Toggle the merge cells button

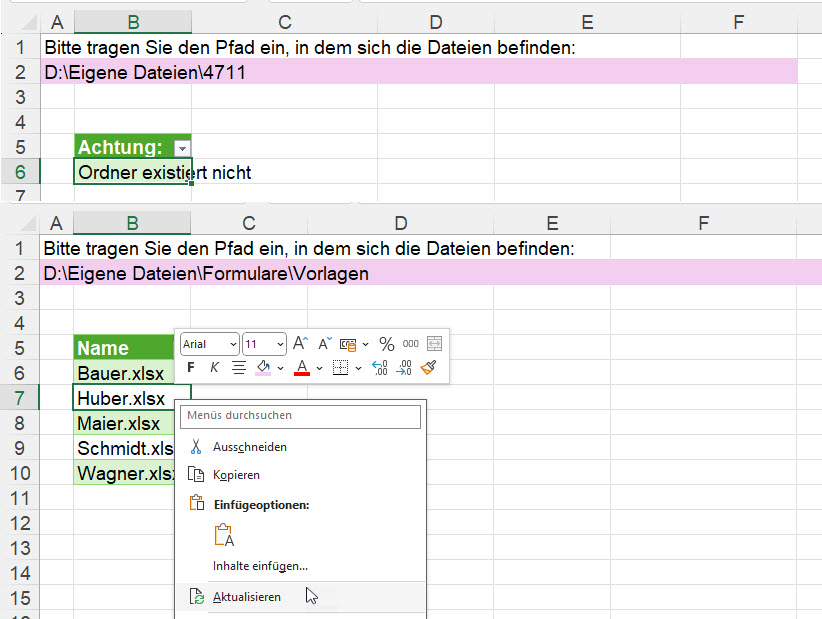[434, 344]
